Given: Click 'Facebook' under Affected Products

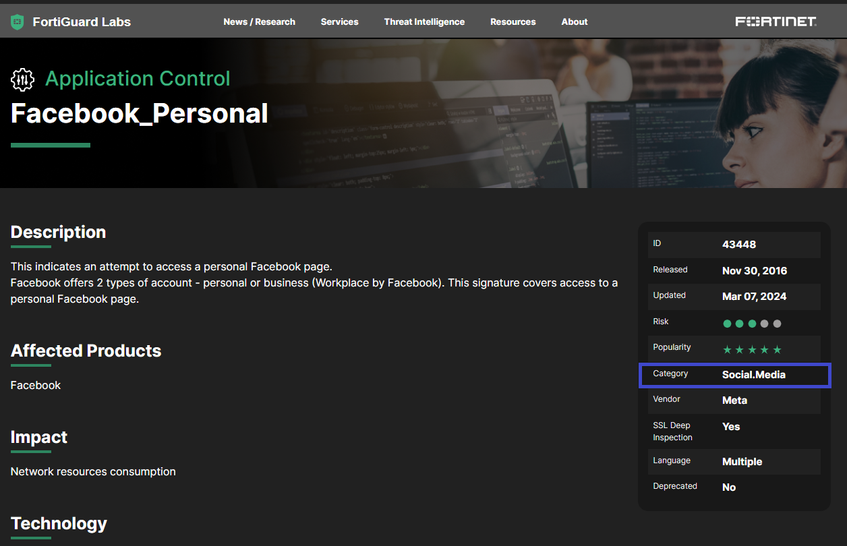Looking at the screenshot, I should tap(36, 385).
